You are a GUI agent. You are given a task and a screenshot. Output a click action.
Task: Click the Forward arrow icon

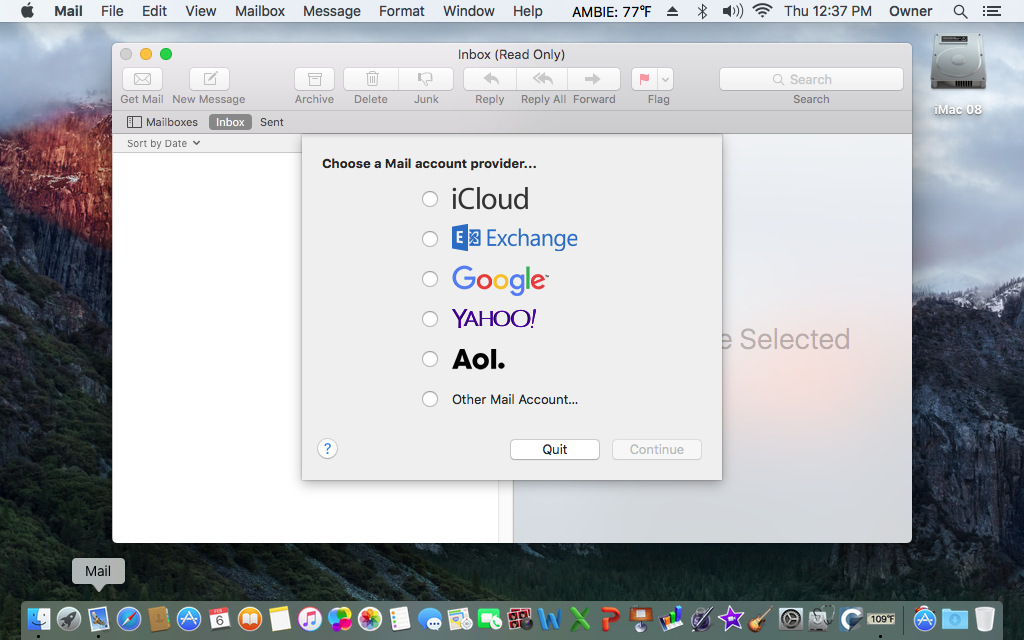pos(594,79)
